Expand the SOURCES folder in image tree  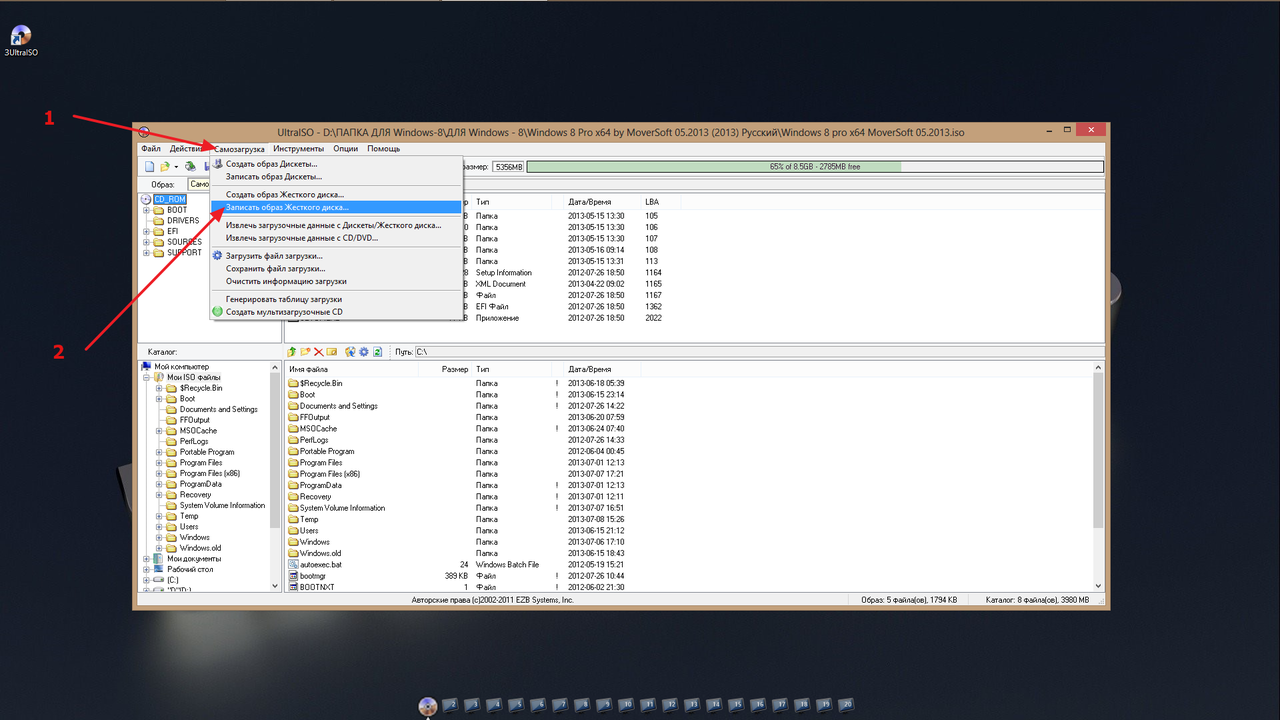[147, 242]
